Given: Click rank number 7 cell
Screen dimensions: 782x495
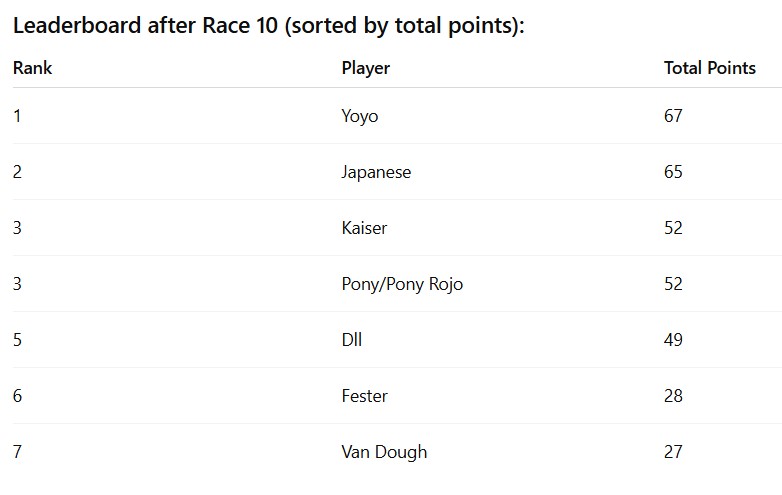Looking at the screenshot, I should (x=17, y=452).
